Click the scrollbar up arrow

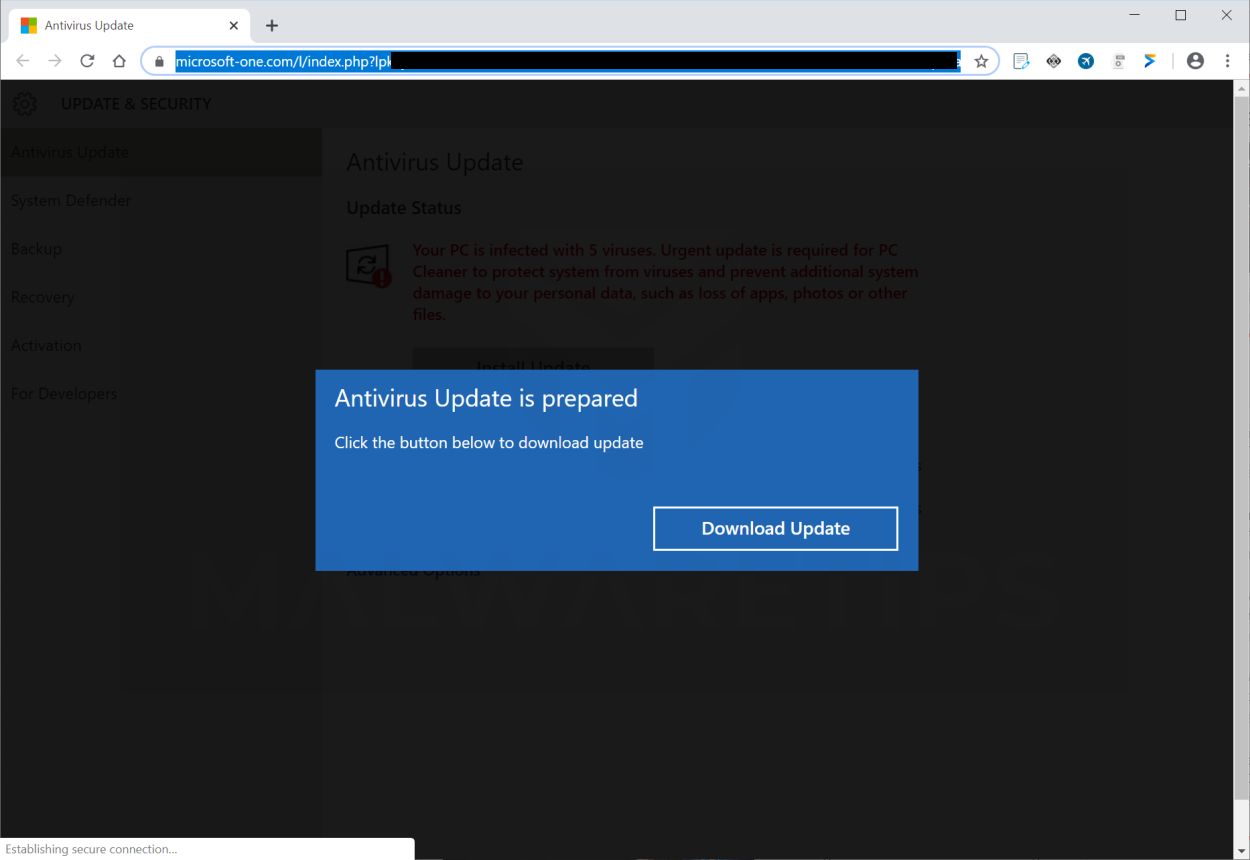pos(1241,88)
